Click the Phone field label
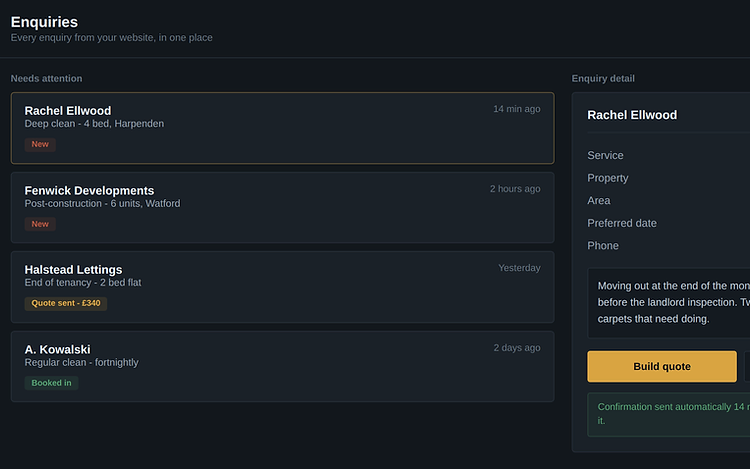This screenshot has height=469, width=750. (x=603, y=246)
